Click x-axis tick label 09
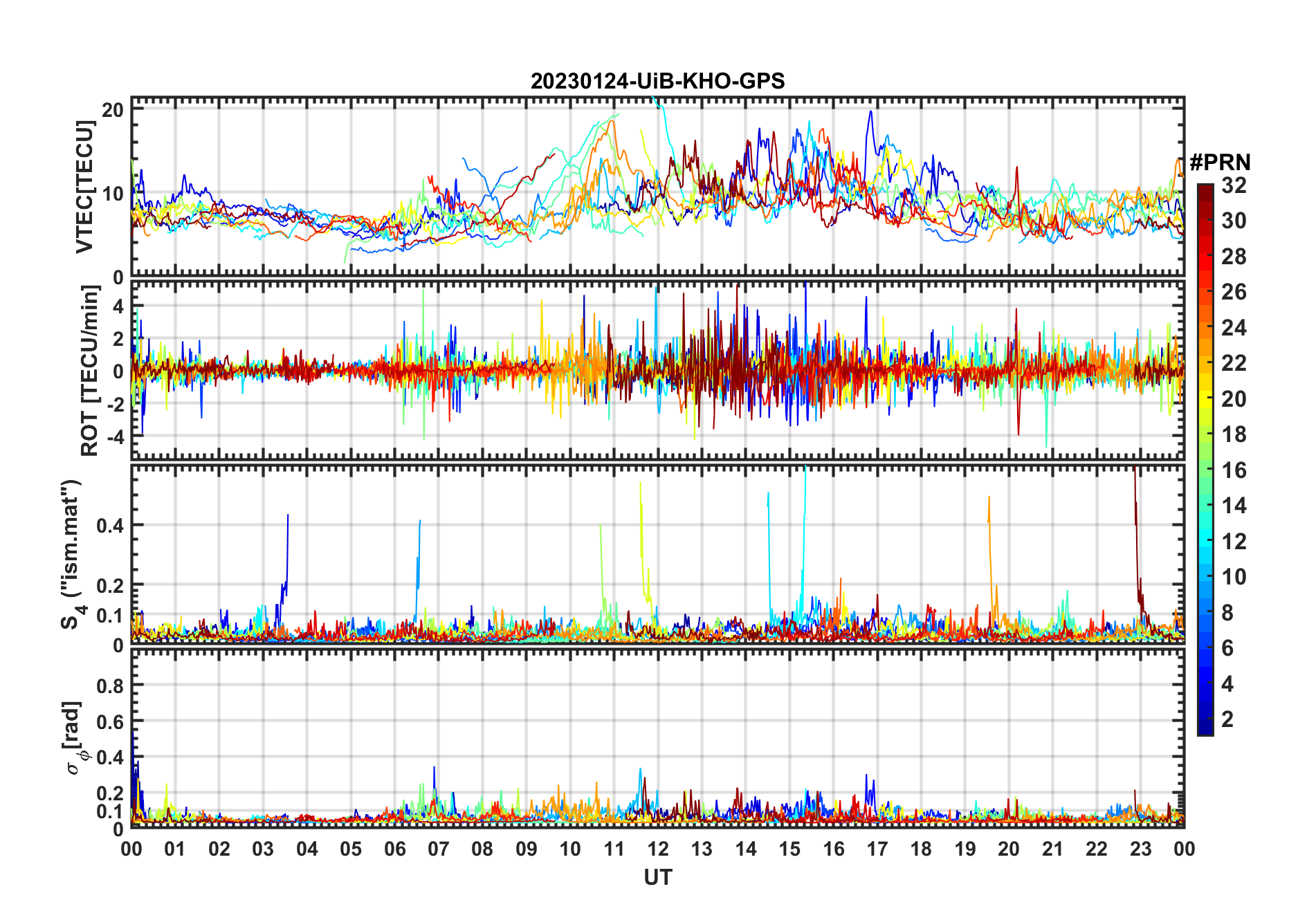1316x920 pixels. point(527,849)
